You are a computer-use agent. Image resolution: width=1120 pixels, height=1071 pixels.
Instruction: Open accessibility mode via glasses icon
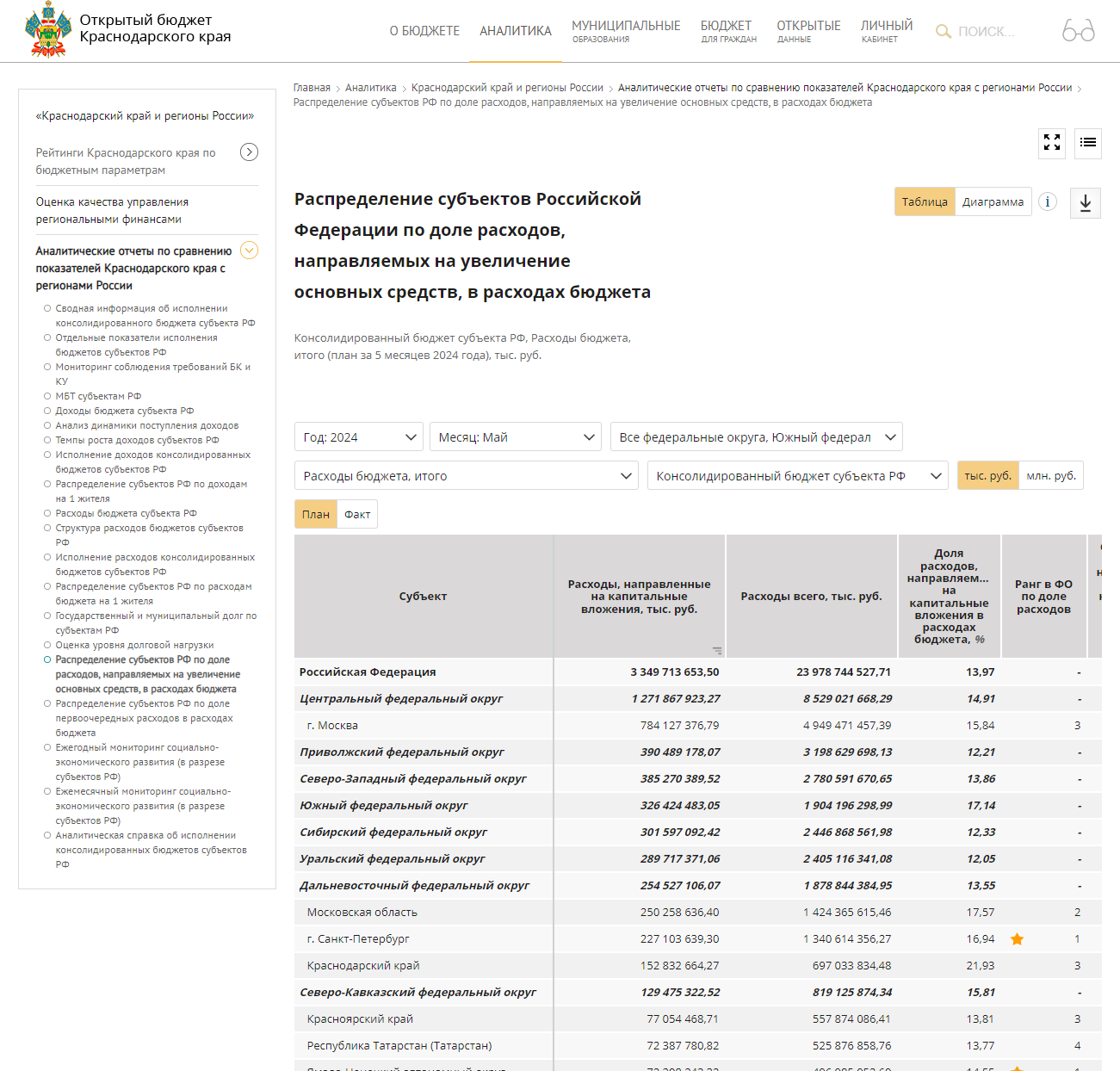pos(1078,31)
